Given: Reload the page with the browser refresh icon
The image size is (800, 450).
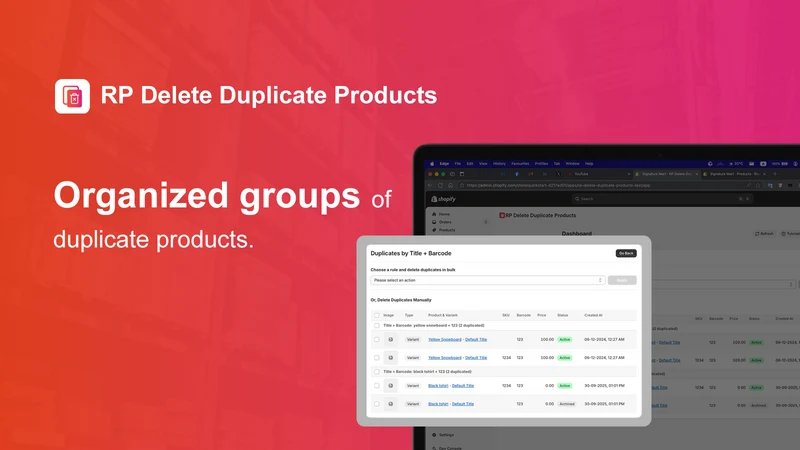Looking at the screenshot, I should pyautogui.click(x=440, y=185).
